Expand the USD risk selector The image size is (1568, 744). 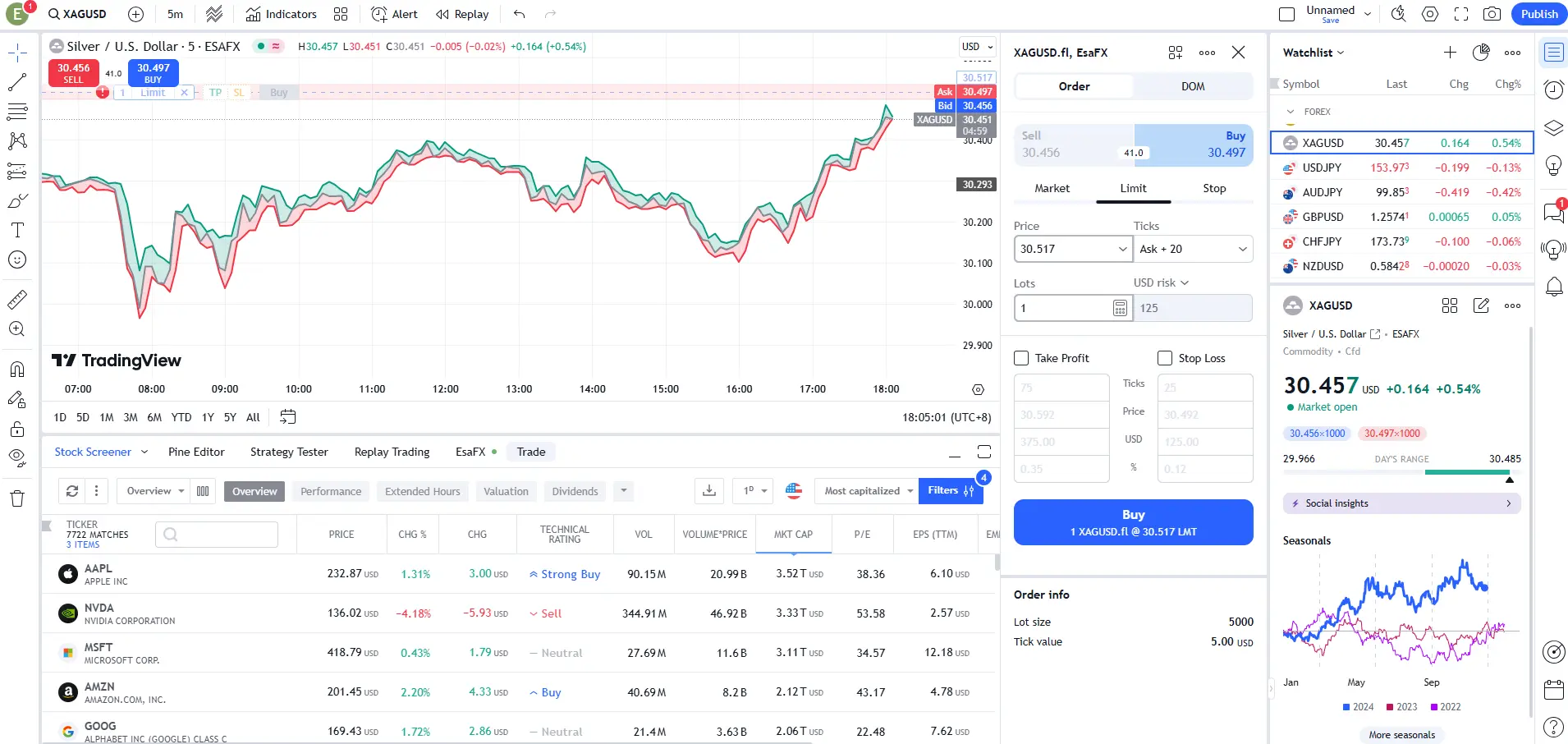point(1162,282)
